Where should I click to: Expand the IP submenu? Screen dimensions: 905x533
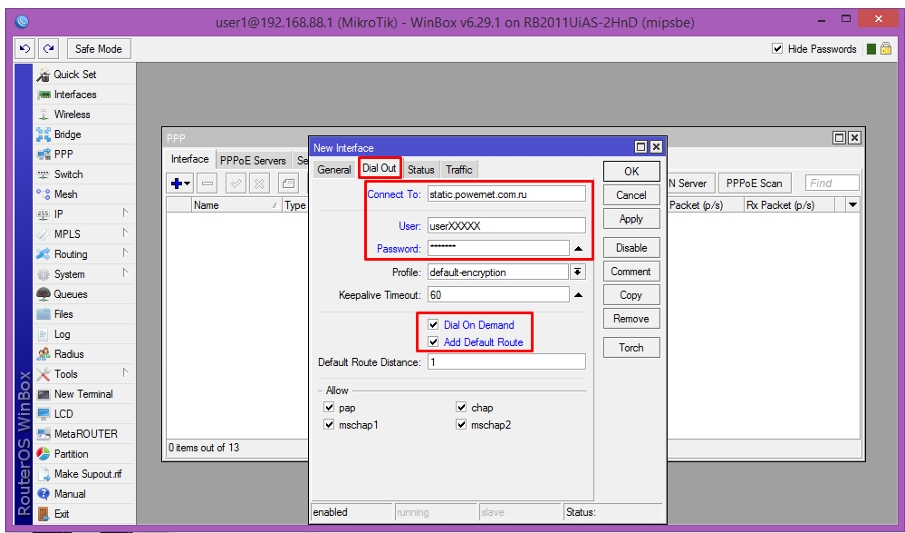pos(125,214)
